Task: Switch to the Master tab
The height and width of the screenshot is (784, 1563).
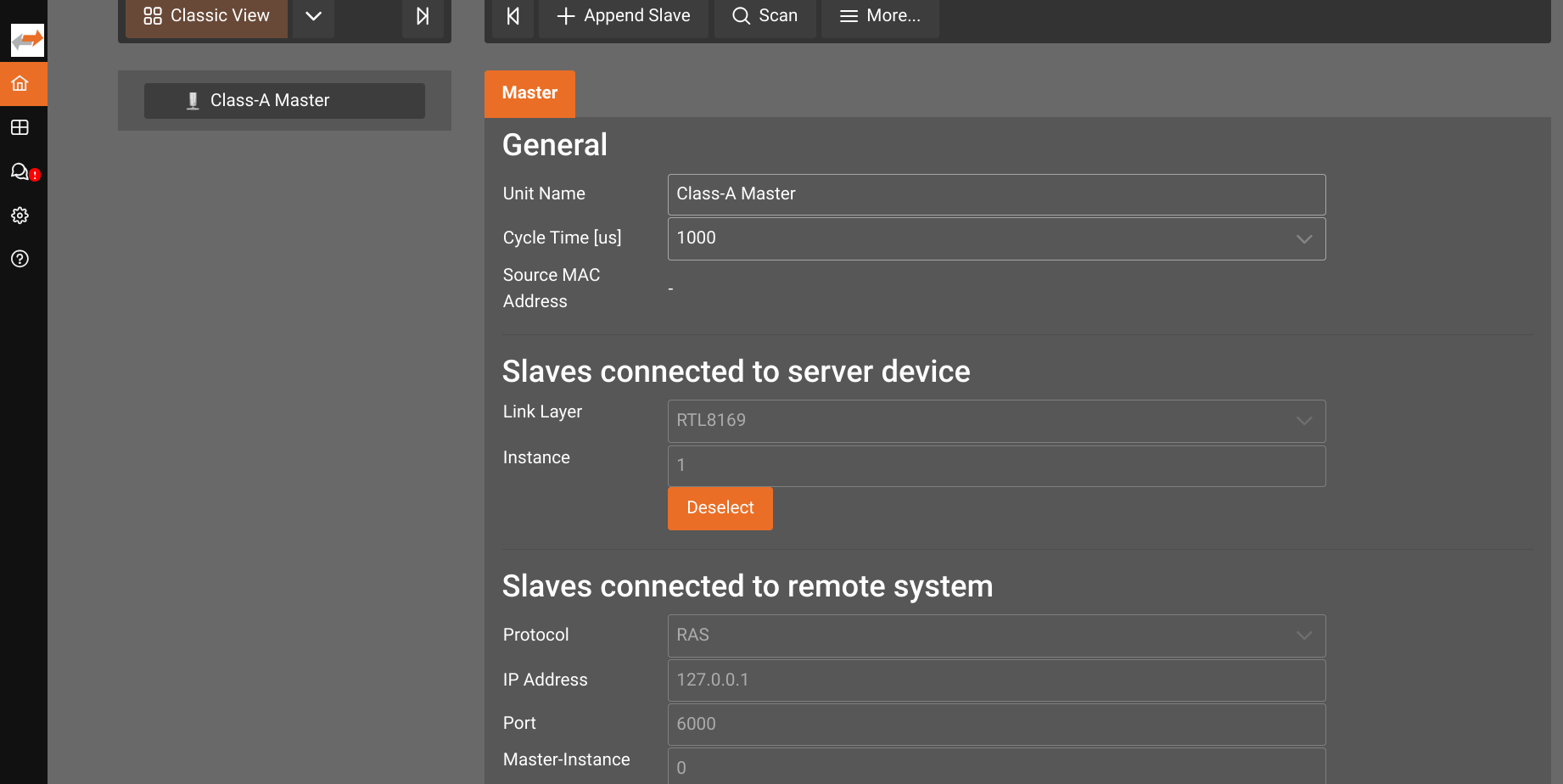Action: tap(529, 93)
